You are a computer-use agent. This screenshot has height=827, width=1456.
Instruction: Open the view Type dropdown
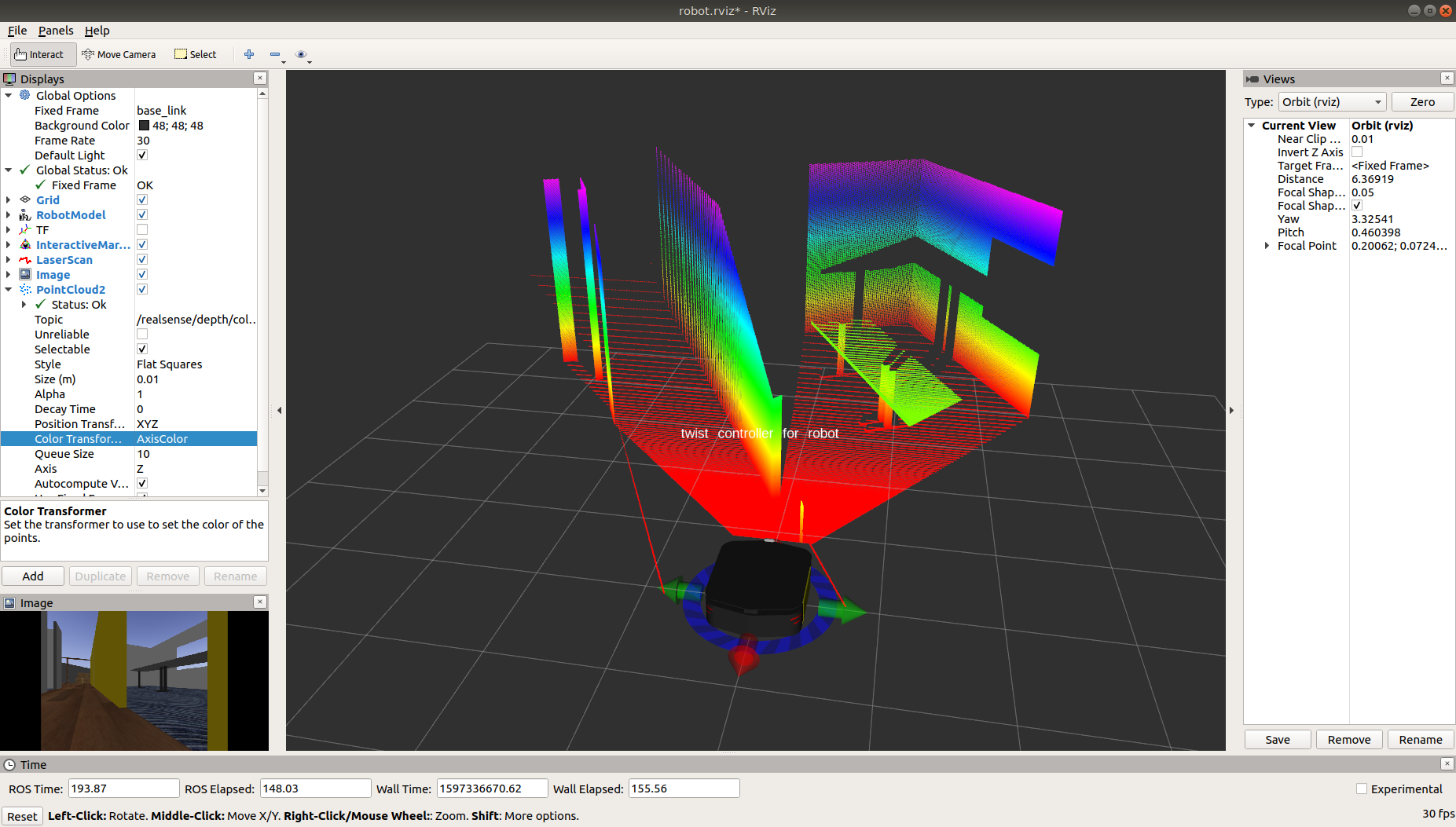pyautogui.click(x=1332, y=102)
